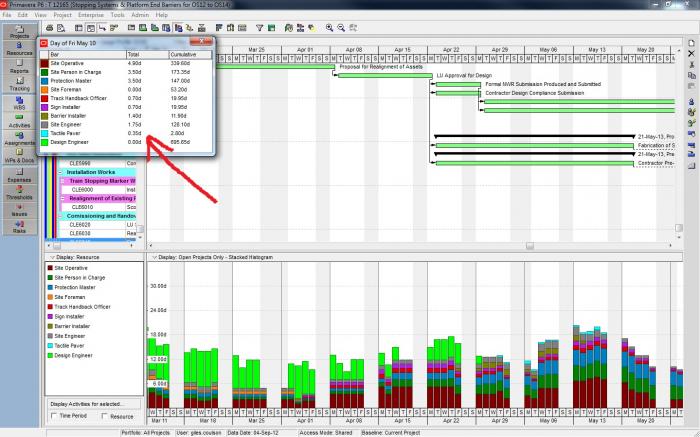700x437 pixels.
Task: Click the Progress Spotlight toolbar icon
Action: (x=312, y=28)
